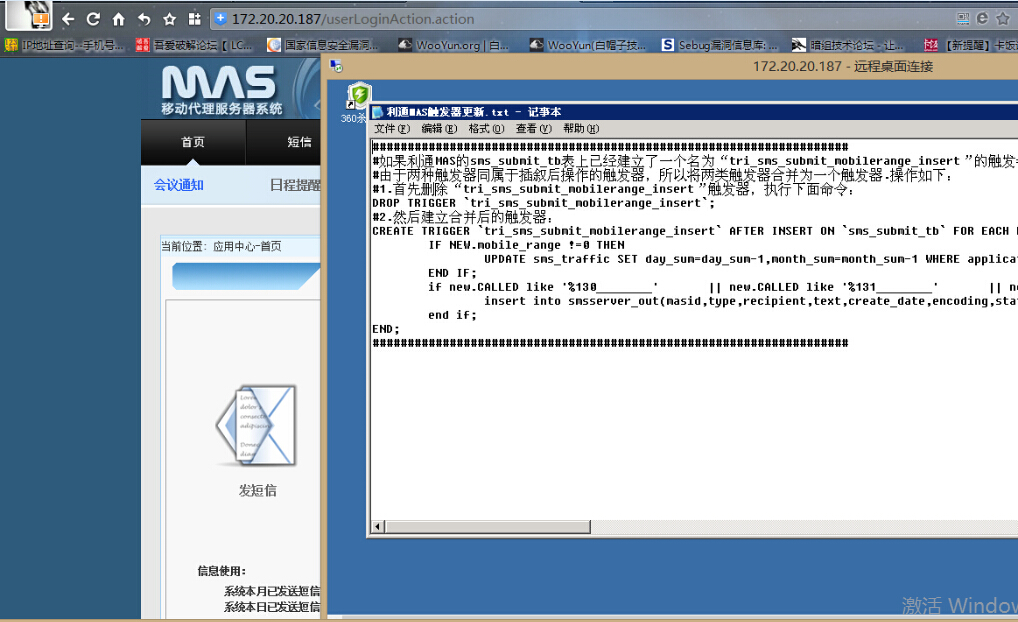Go back with the browser back arrow
This screenshot has width=1018, height=622.
[68, 19]
